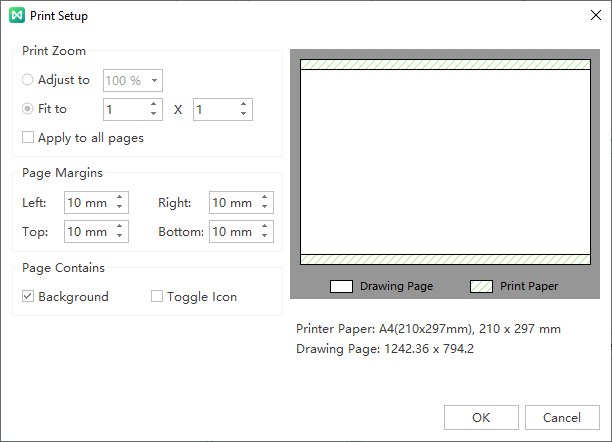Click into the Left margin field
The image size is (612, 442).
(x=96, y=202)
